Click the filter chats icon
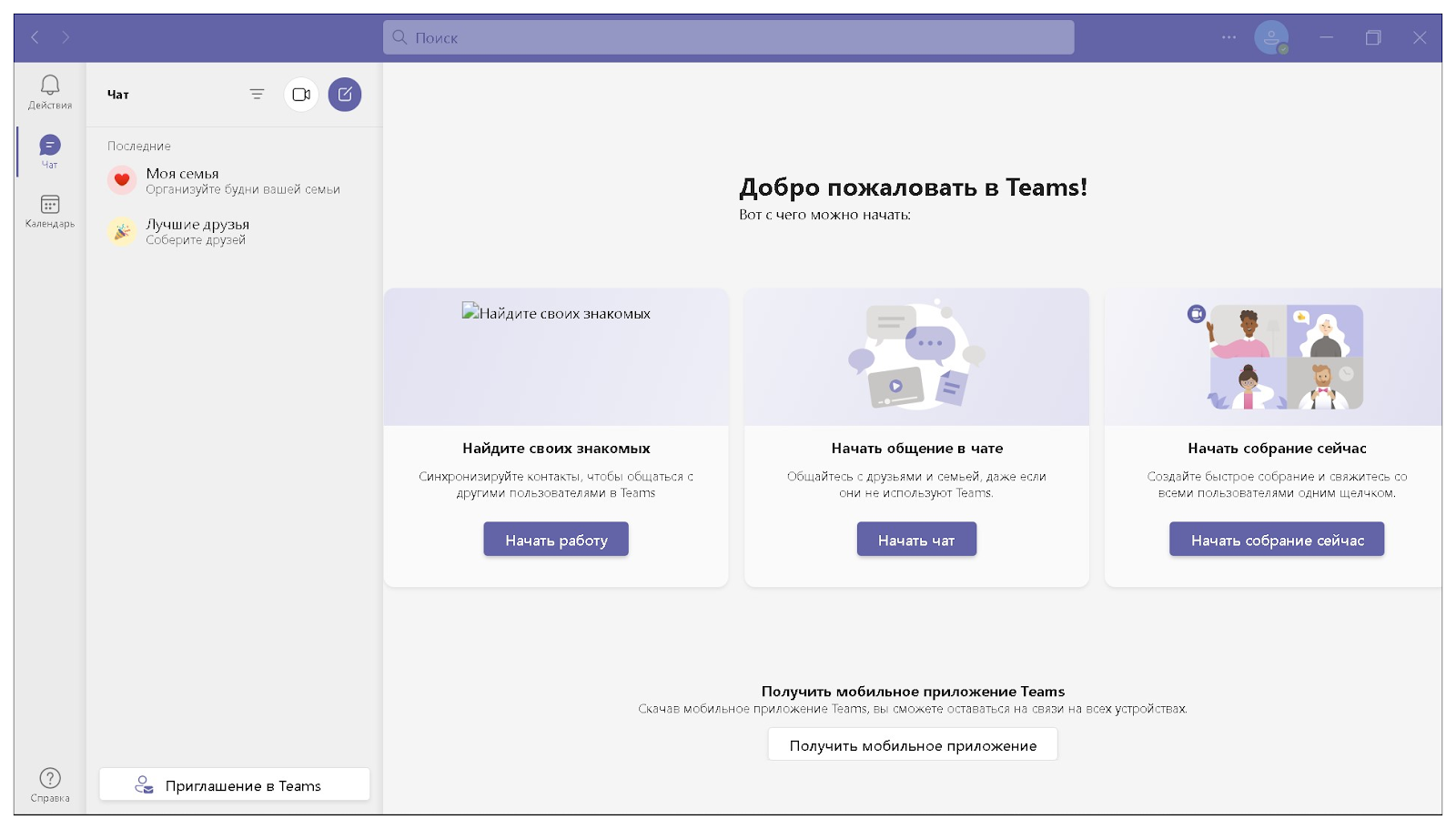Screen dimensions: 1456x829 258,95
